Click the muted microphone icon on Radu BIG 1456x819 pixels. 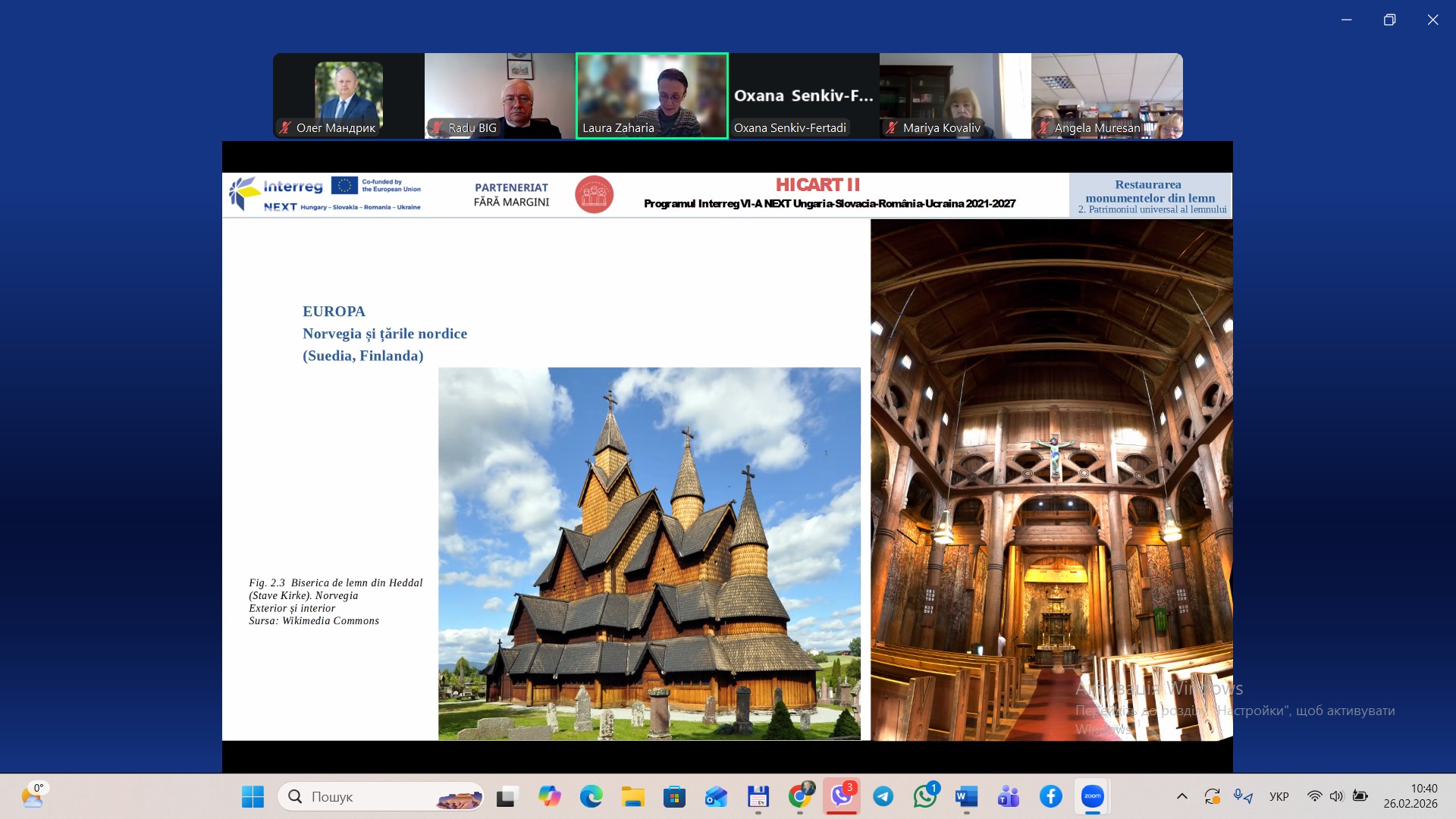point(437,128)
